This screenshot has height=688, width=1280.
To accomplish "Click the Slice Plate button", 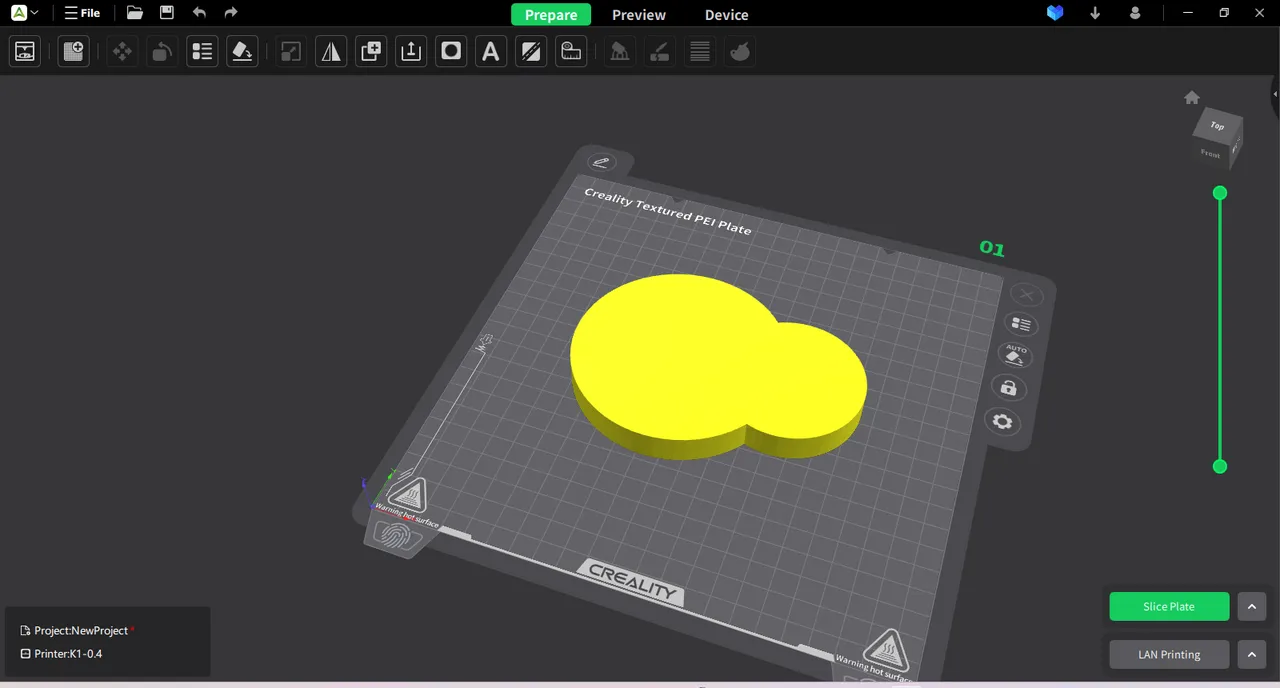I will coord(1168,606).
